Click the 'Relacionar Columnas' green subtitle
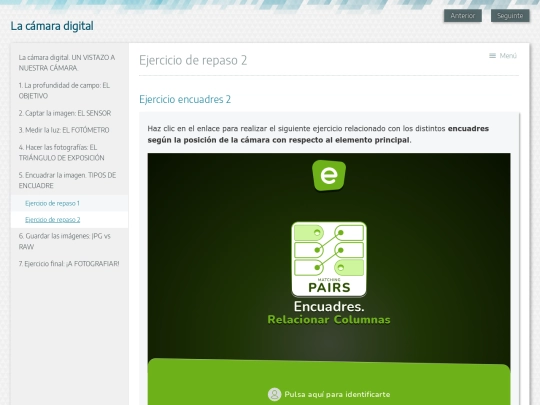This screenshot has width=540, height=405. coord(329,320)
